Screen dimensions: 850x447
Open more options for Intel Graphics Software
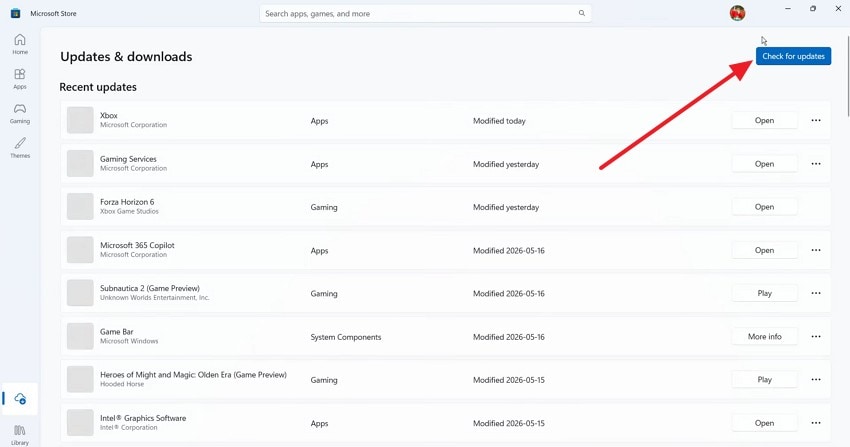(x=816, y=423)
